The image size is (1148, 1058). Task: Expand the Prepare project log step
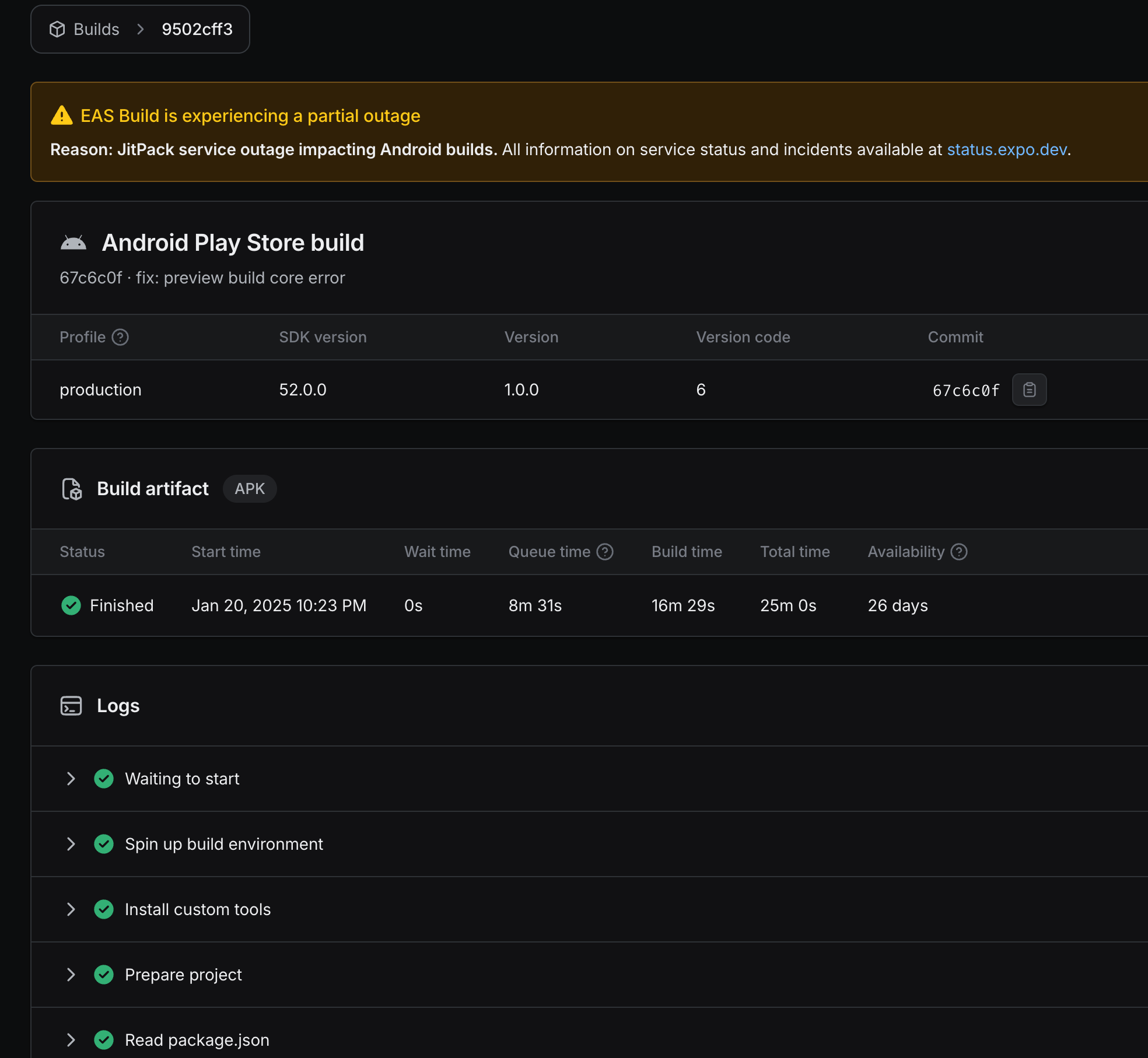click(x=71, y=975)
